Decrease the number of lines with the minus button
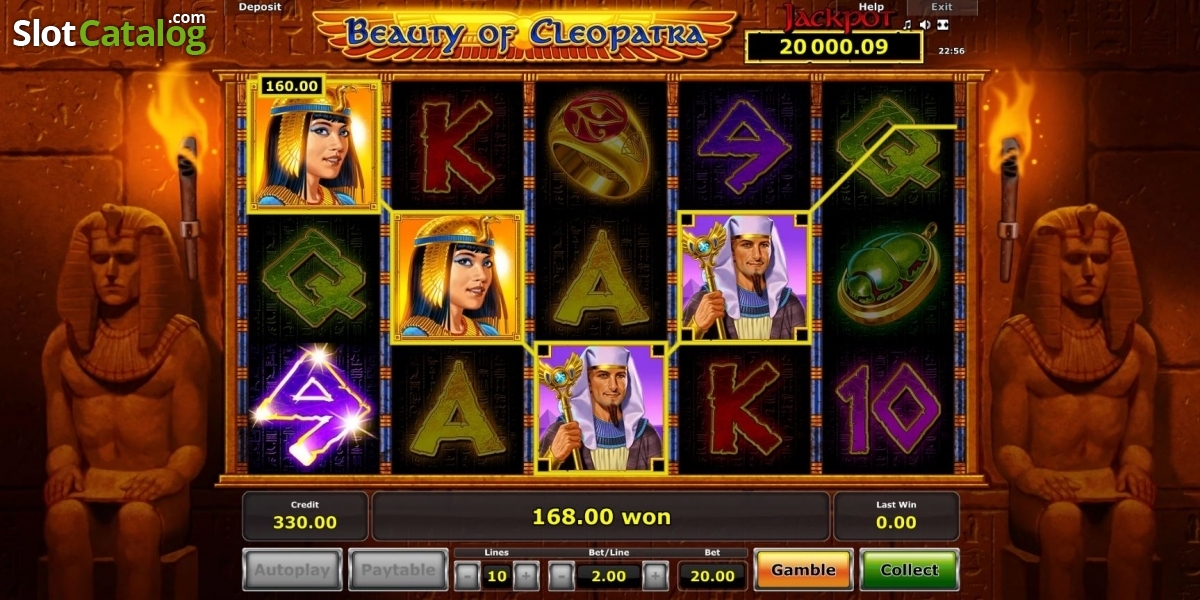Image resolution: width=1200 pixels, height=600 pixels. point(466,575)
